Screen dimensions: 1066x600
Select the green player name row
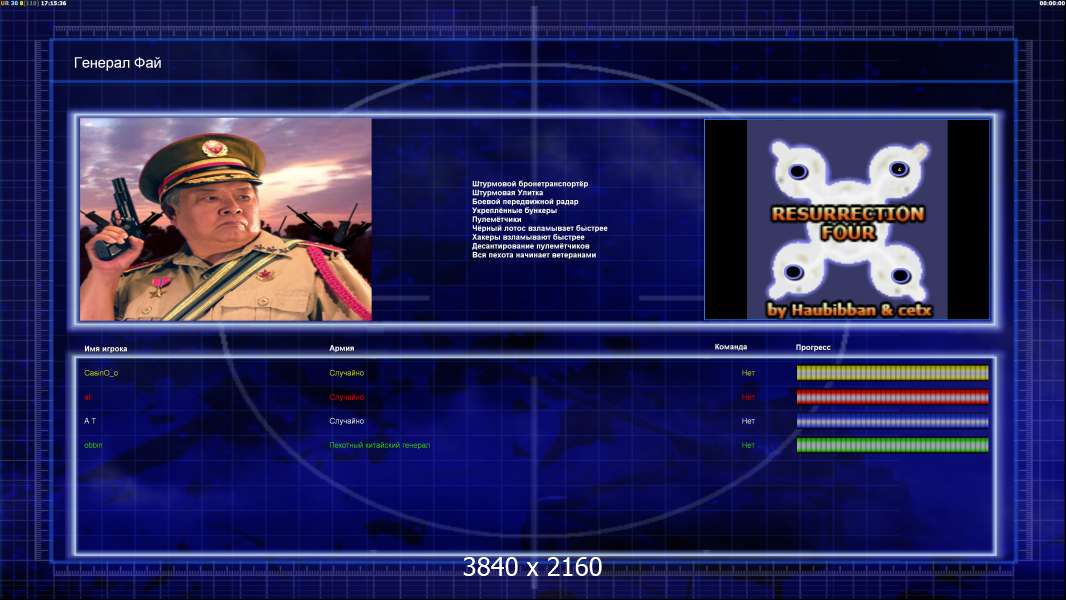pyautogui.click(x=93, y=445)
